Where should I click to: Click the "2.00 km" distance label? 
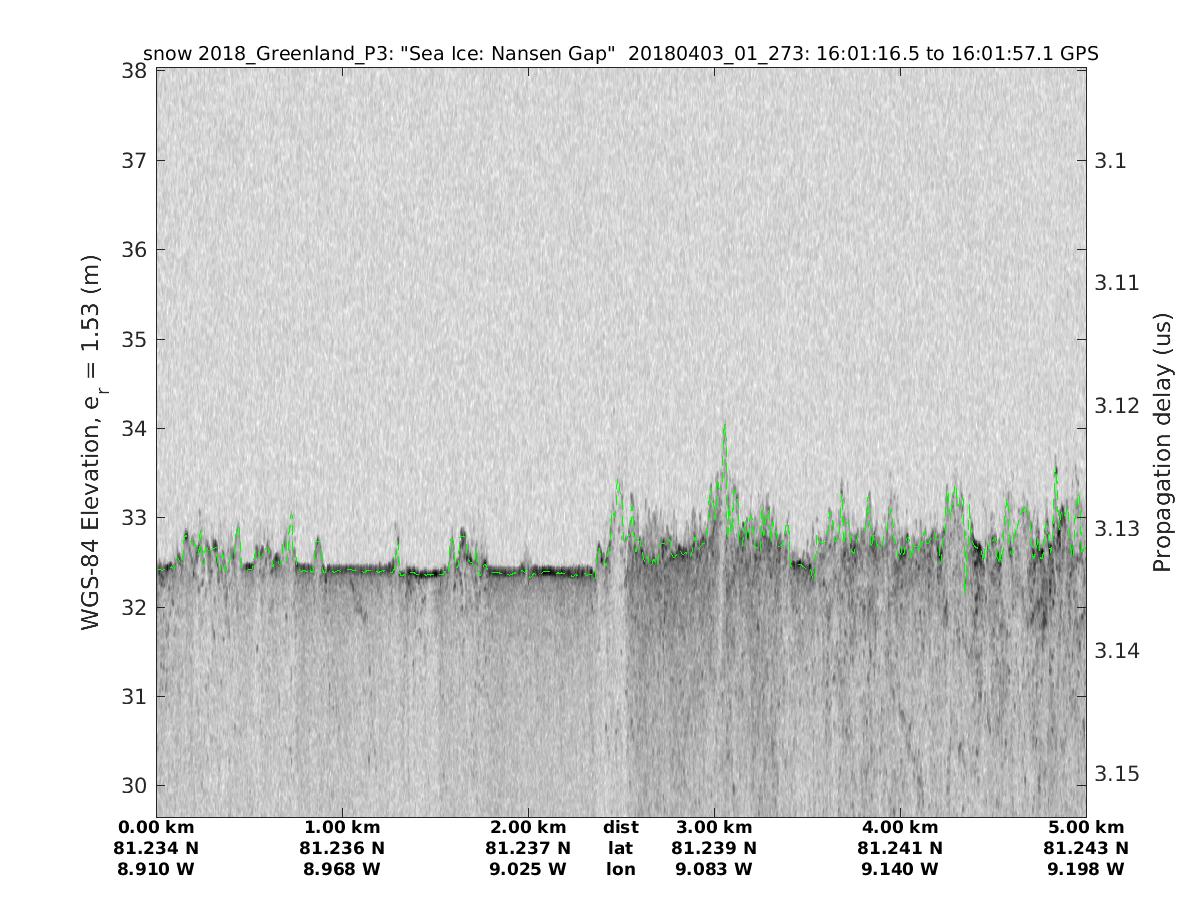click(x=528, y=827)
